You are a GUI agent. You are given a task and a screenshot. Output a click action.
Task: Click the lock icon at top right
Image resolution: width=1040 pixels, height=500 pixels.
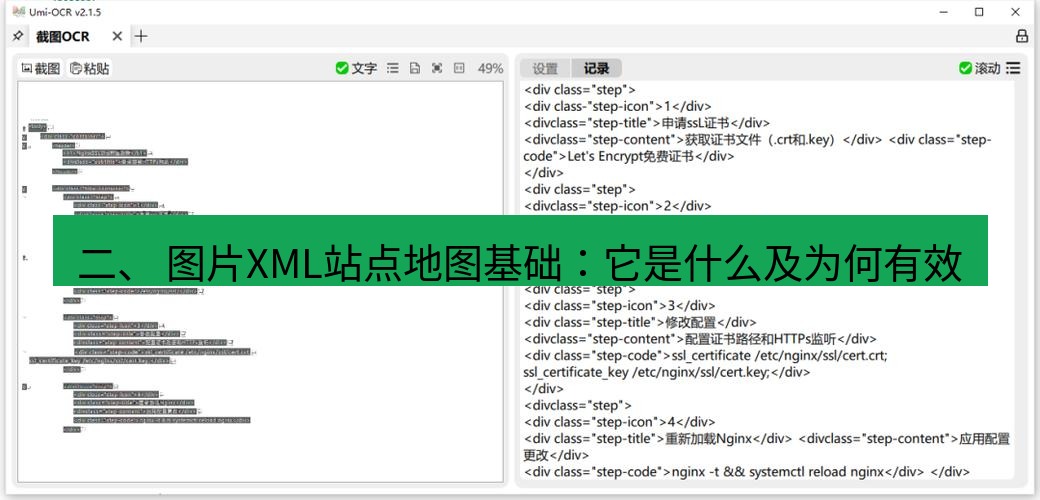[x=1021, y=36]
